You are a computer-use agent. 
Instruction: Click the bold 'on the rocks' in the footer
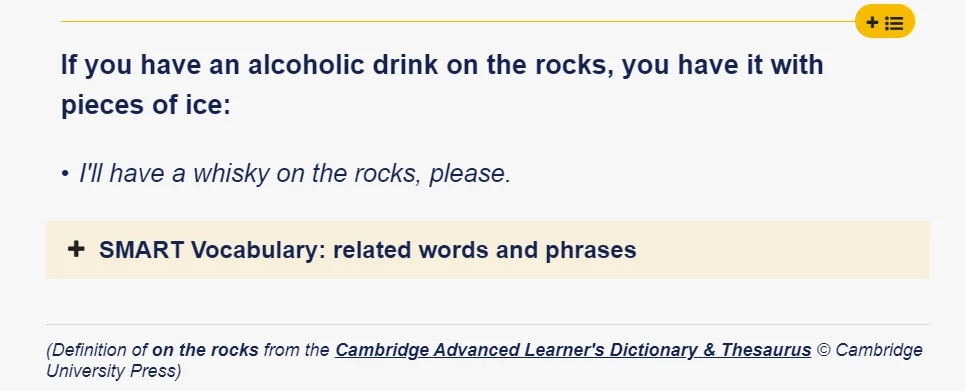tap(205, 350)
